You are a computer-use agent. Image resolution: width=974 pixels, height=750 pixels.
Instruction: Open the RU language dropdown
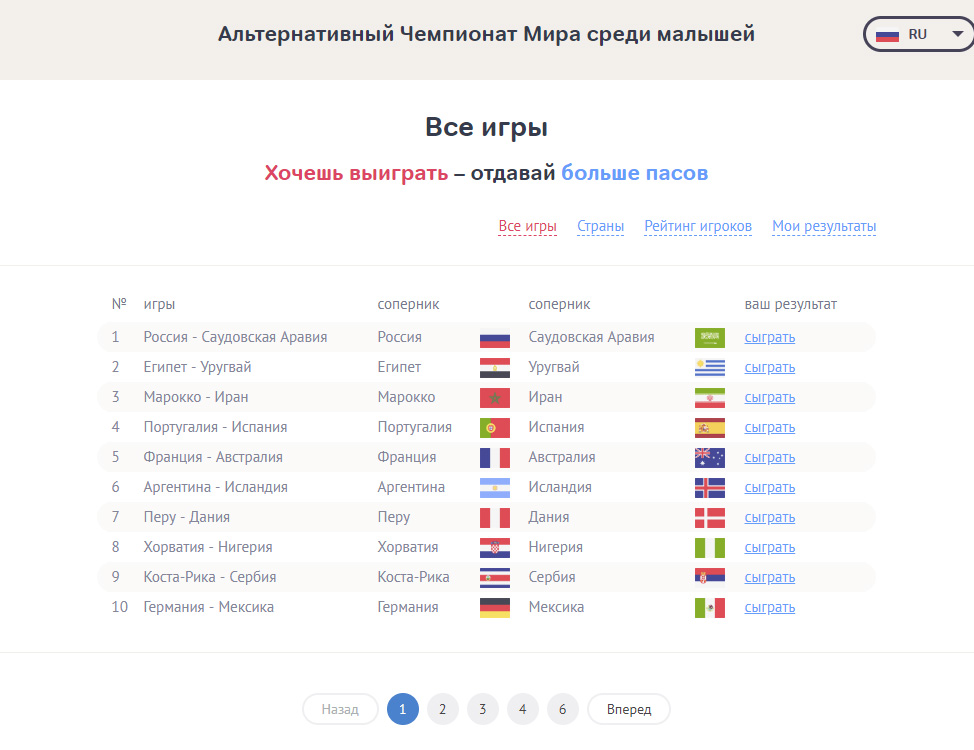[919, 34]
